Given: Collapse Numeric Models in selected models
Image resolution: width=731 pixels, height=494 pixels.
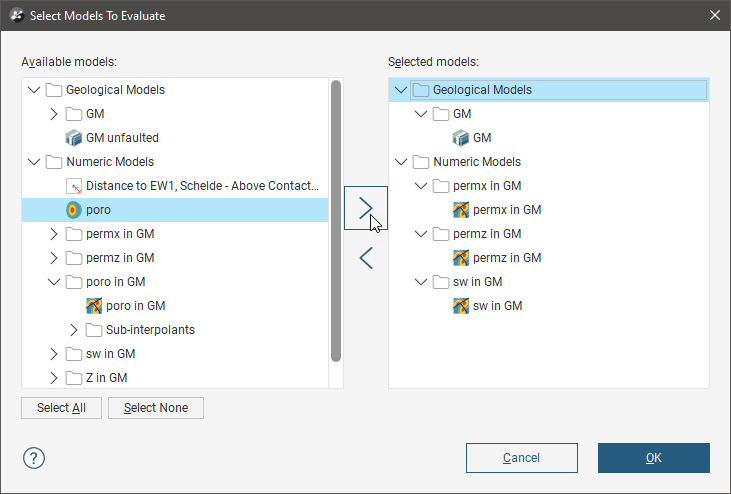Looking at the screenshot, I should (402, 162).
